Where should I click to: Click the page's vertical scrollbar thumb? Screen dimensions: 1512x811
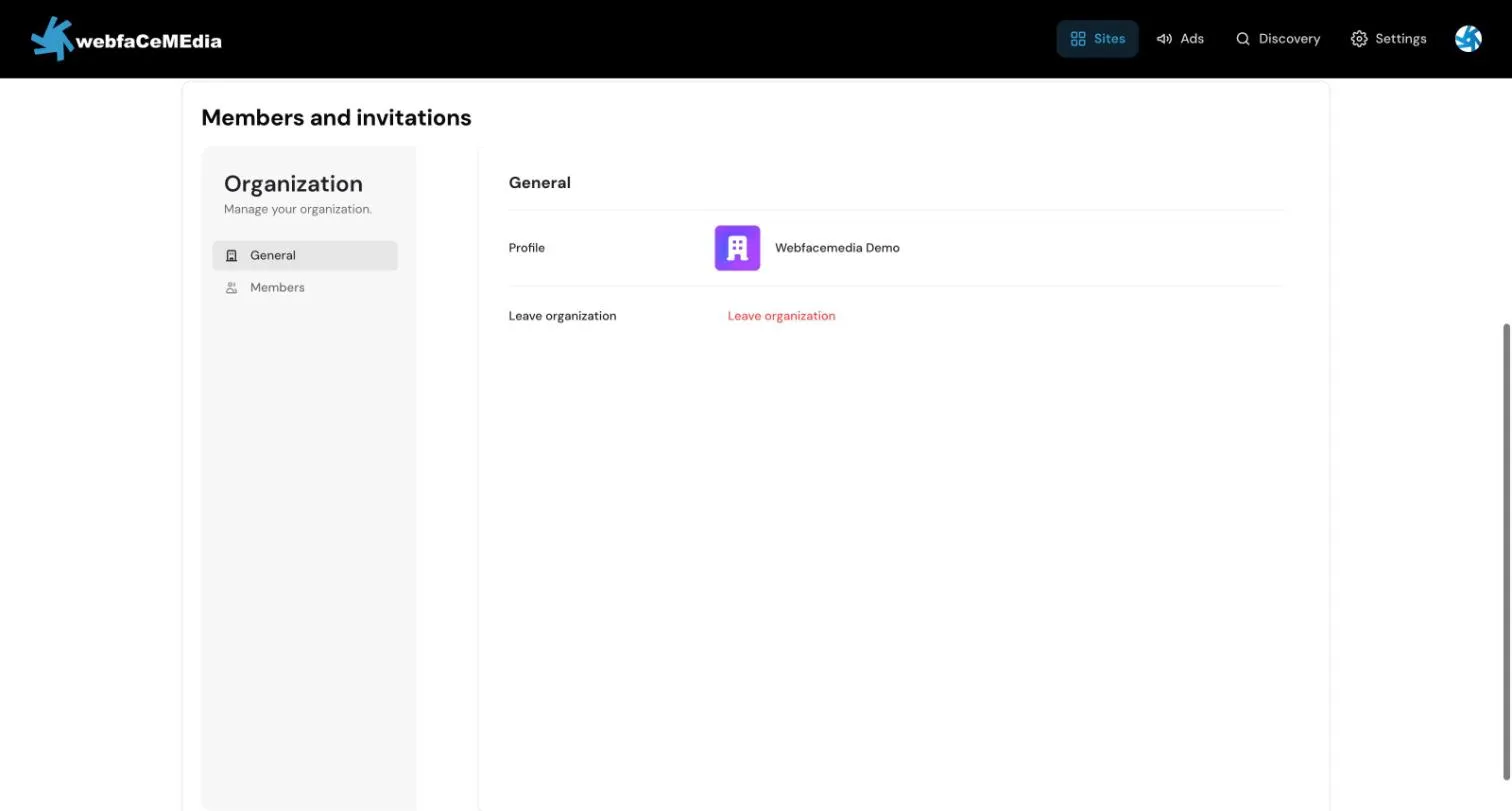coord(1506,551)
